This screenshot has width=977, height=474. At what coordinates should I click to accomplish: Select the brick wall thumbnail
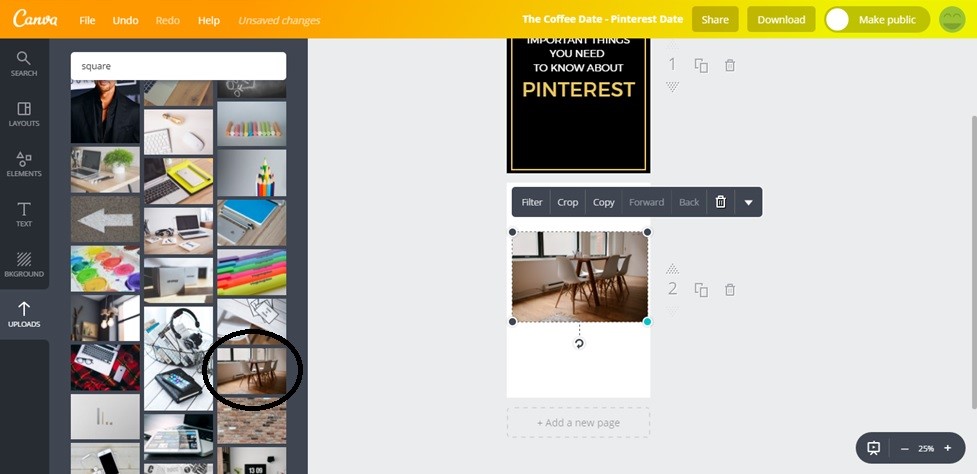pyautogui.click(x=252, y=420)
